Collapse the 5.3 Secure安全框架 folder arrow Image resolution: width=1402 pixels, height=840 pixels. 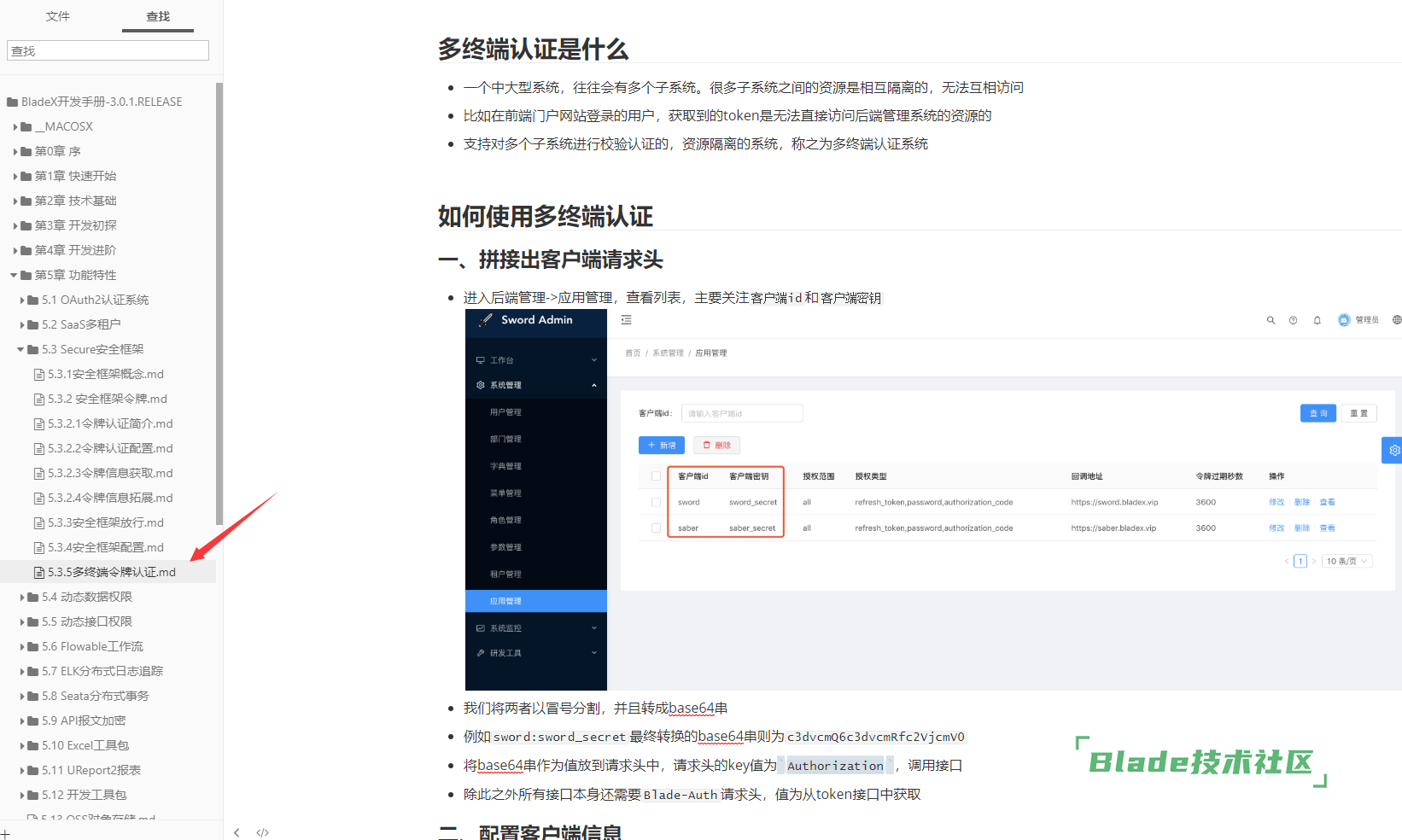20,349
